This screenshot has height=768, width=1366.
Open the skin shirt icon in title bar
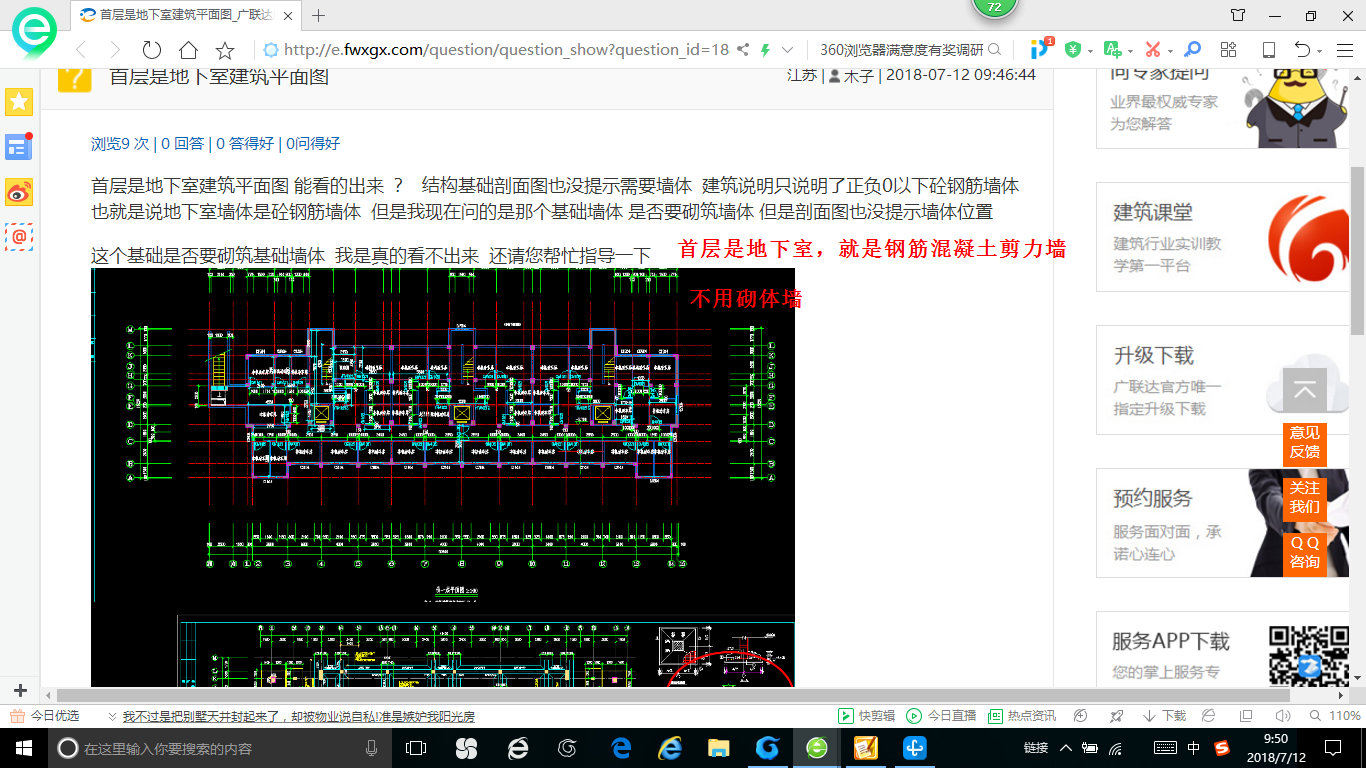pos(1238,15)
